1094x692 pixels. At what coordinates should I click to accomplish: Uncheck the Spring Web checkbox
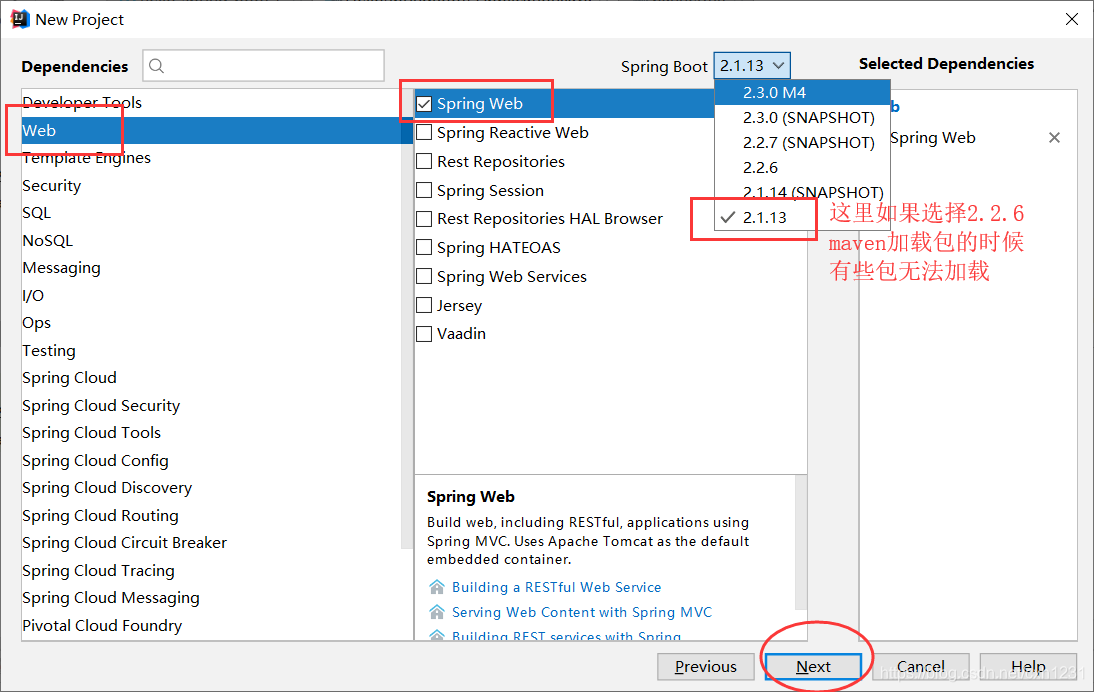pyautogui.click(x=424, y=104)
